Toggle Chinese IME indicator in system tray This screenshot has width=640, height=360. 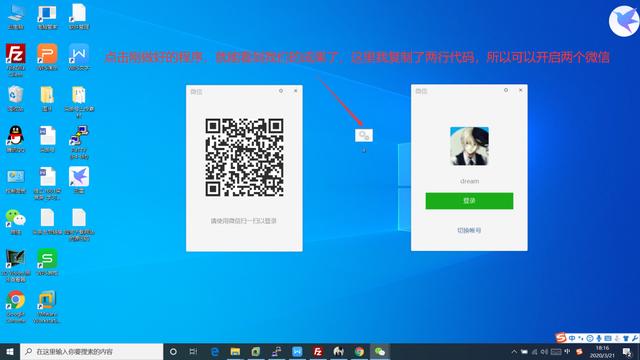tap(567, 351)
